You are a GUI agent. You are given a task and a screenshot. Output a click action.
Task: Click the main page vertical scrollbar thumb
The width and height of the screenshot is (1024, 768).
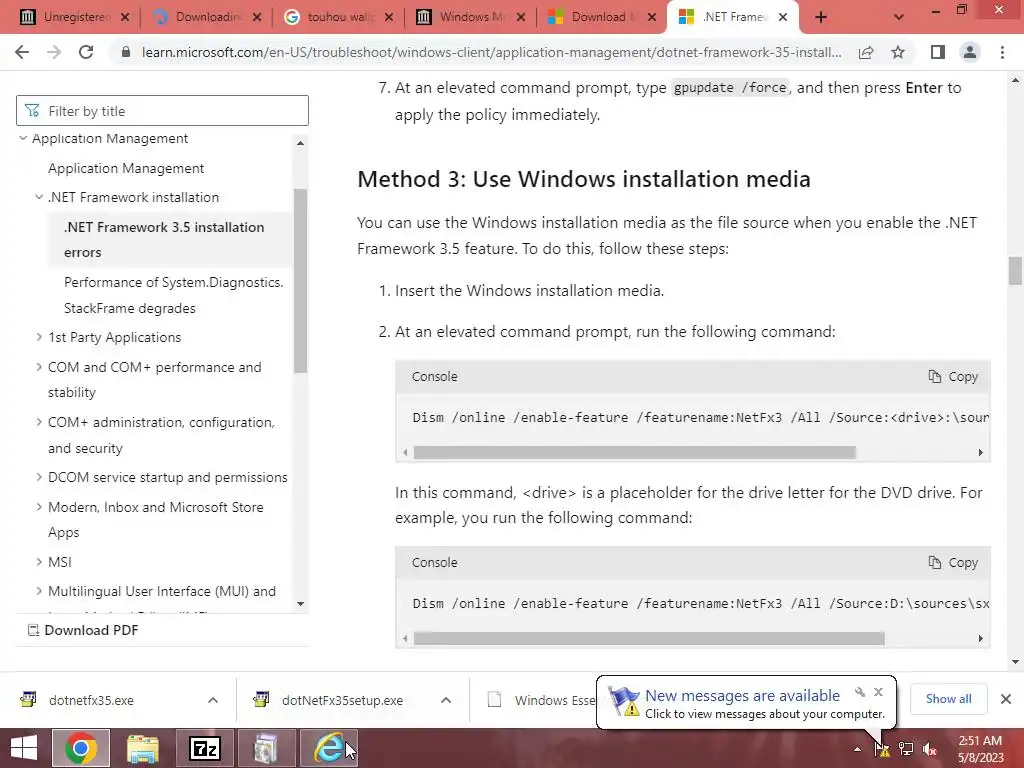[1015, 270]
